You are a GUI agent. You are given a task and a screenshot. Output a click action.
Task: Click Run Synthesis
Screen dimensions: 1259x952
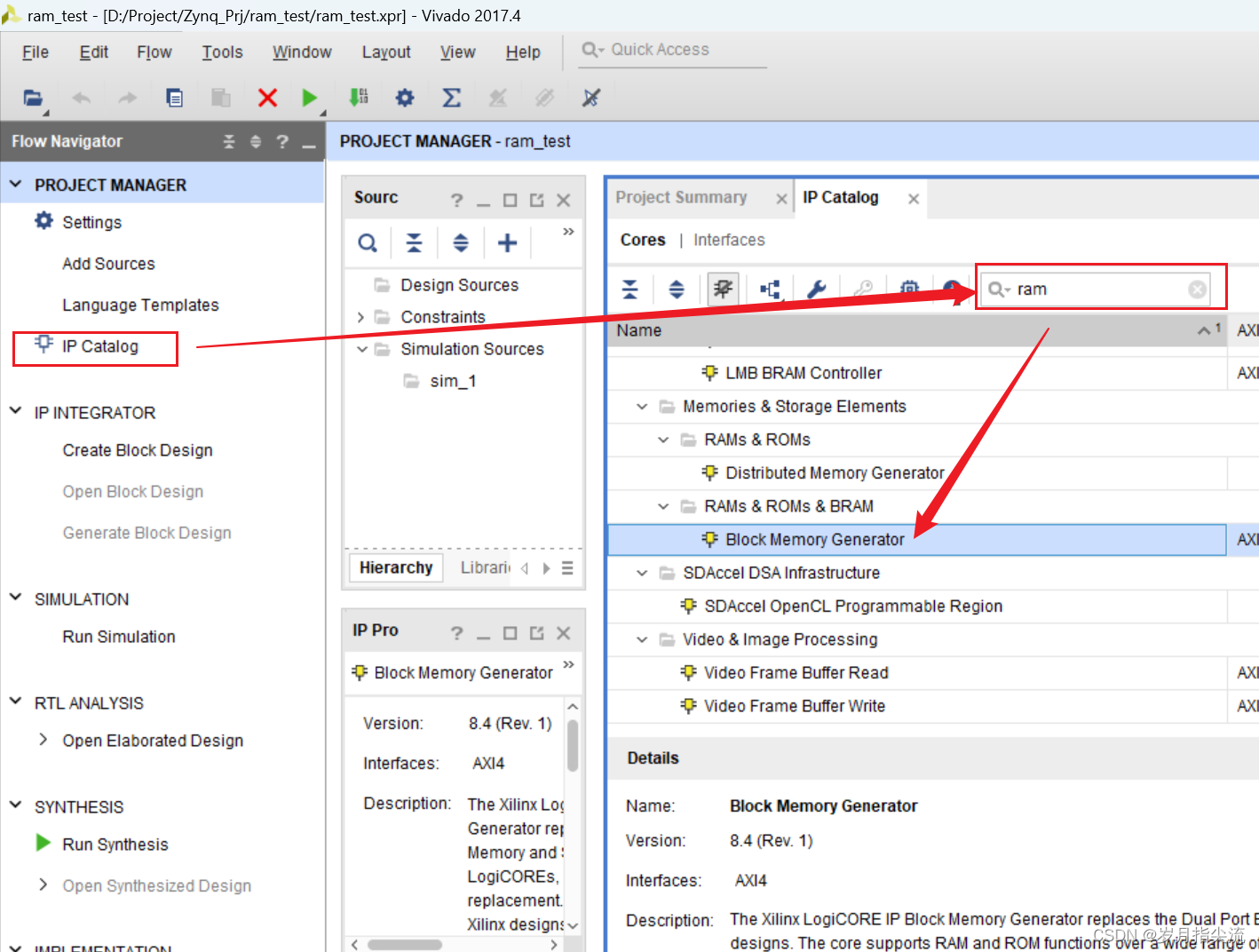[115, 845]
